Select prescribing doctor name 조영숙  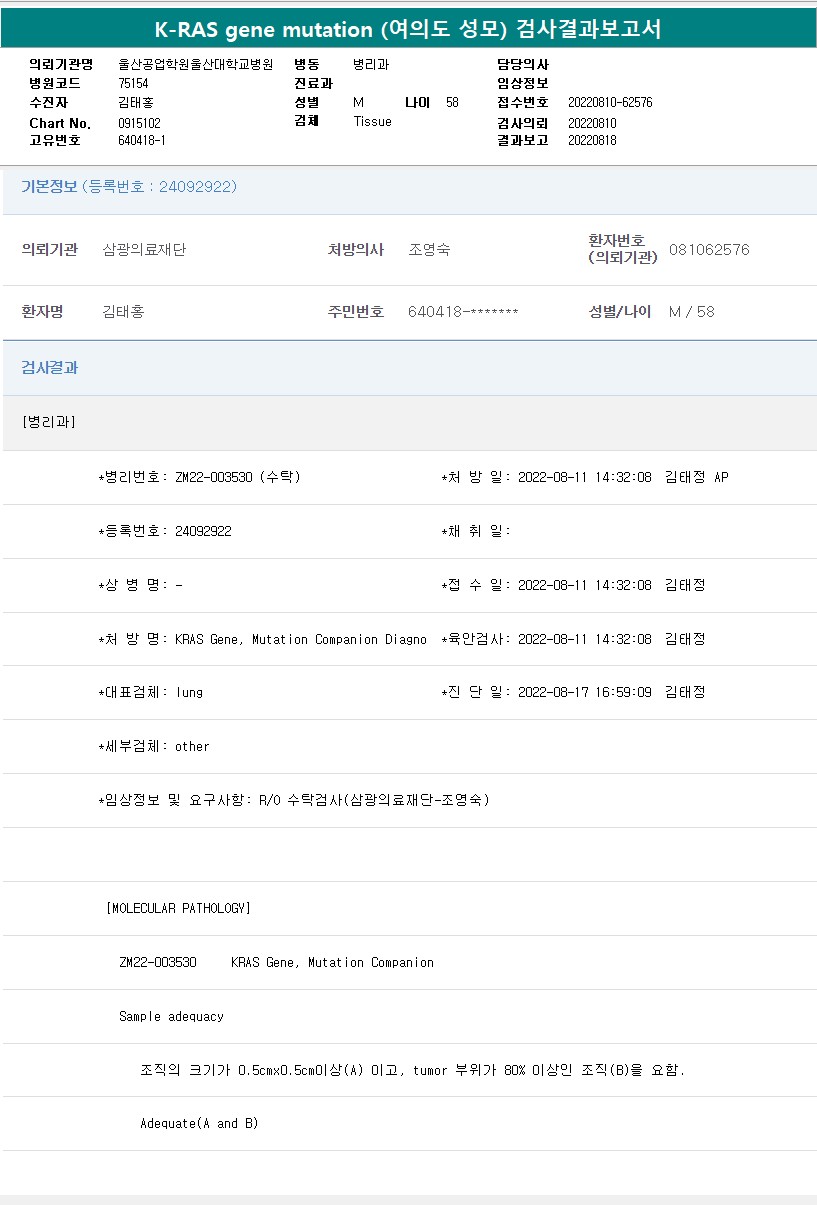[x=429, y=250]
